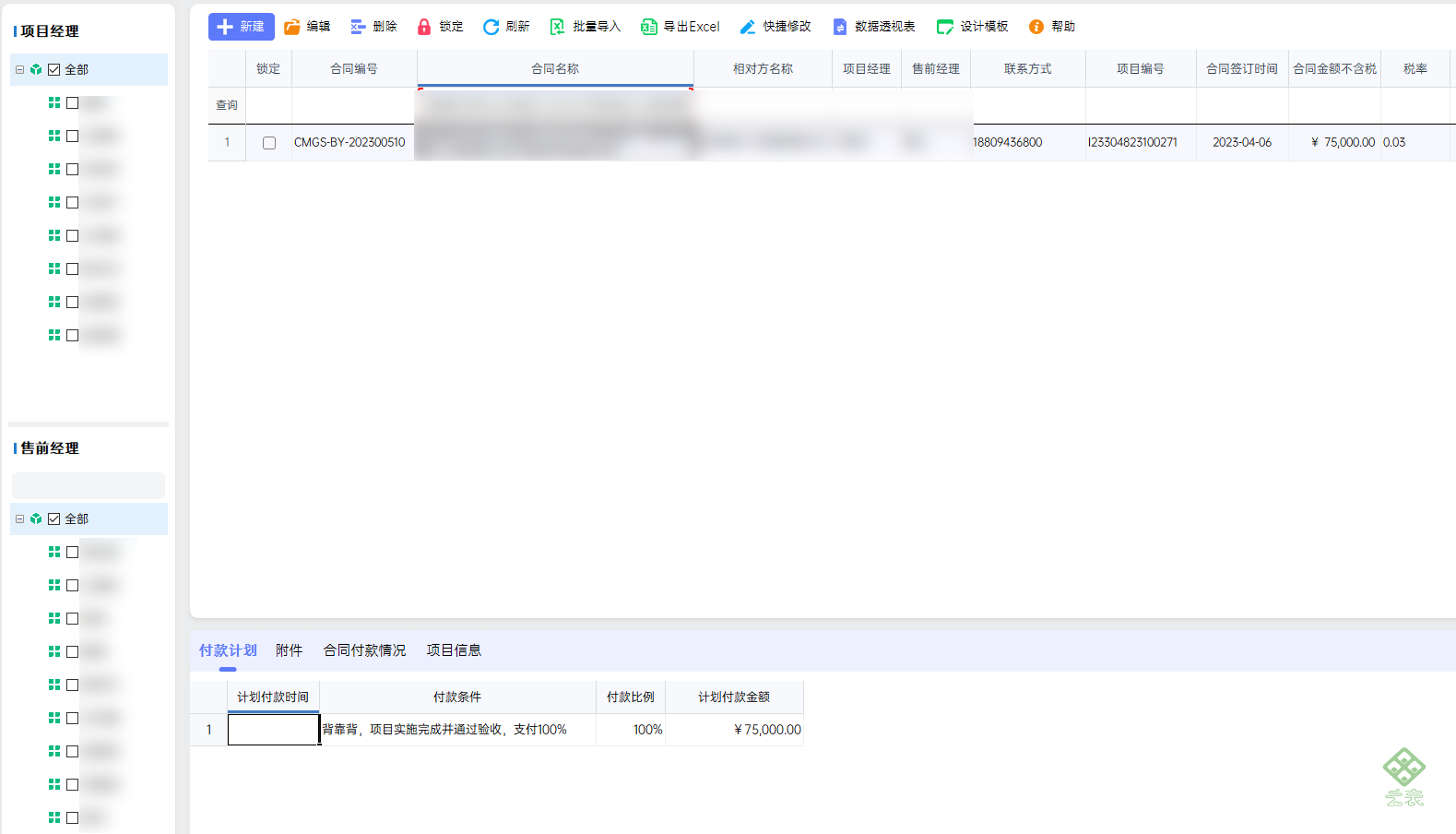The width and height of the screenshot is (1456, 834).
Task: Click the empty 计划付款时间 cell in row 1
Action: pyautogui.click(x=274, y=730)
